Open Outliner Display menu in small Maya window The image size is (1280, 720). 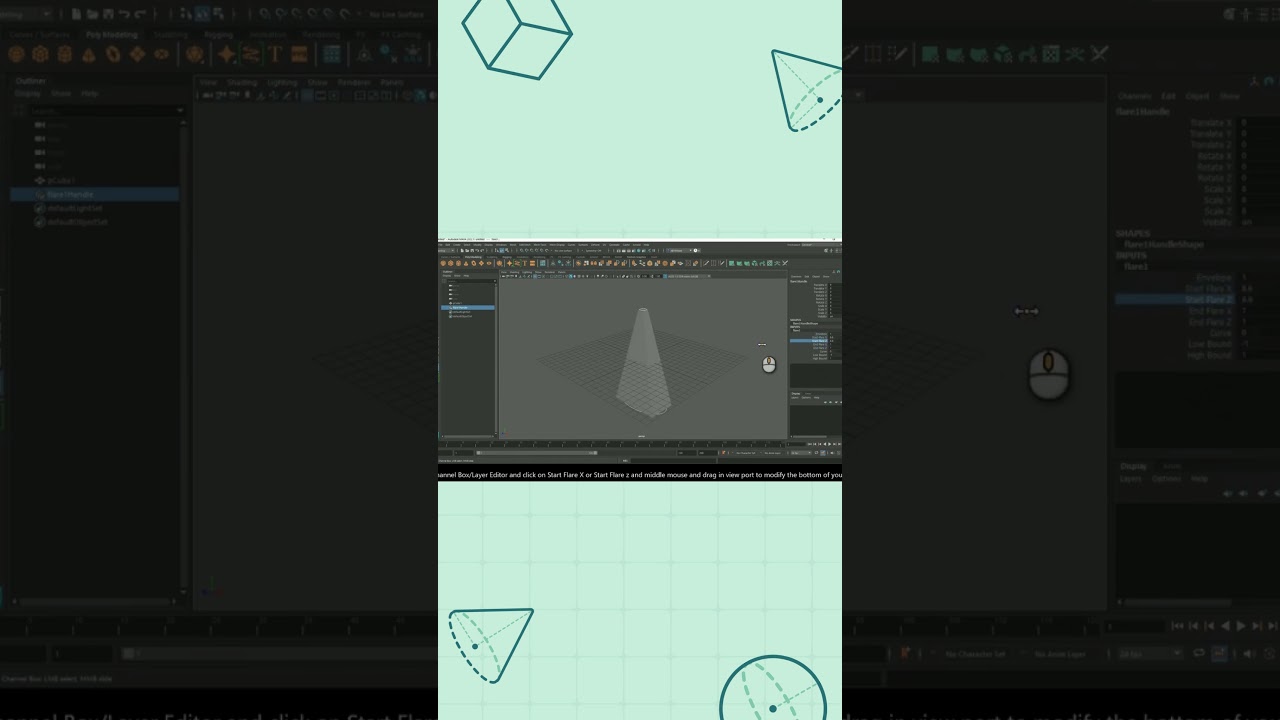click(x=447, y=276)
